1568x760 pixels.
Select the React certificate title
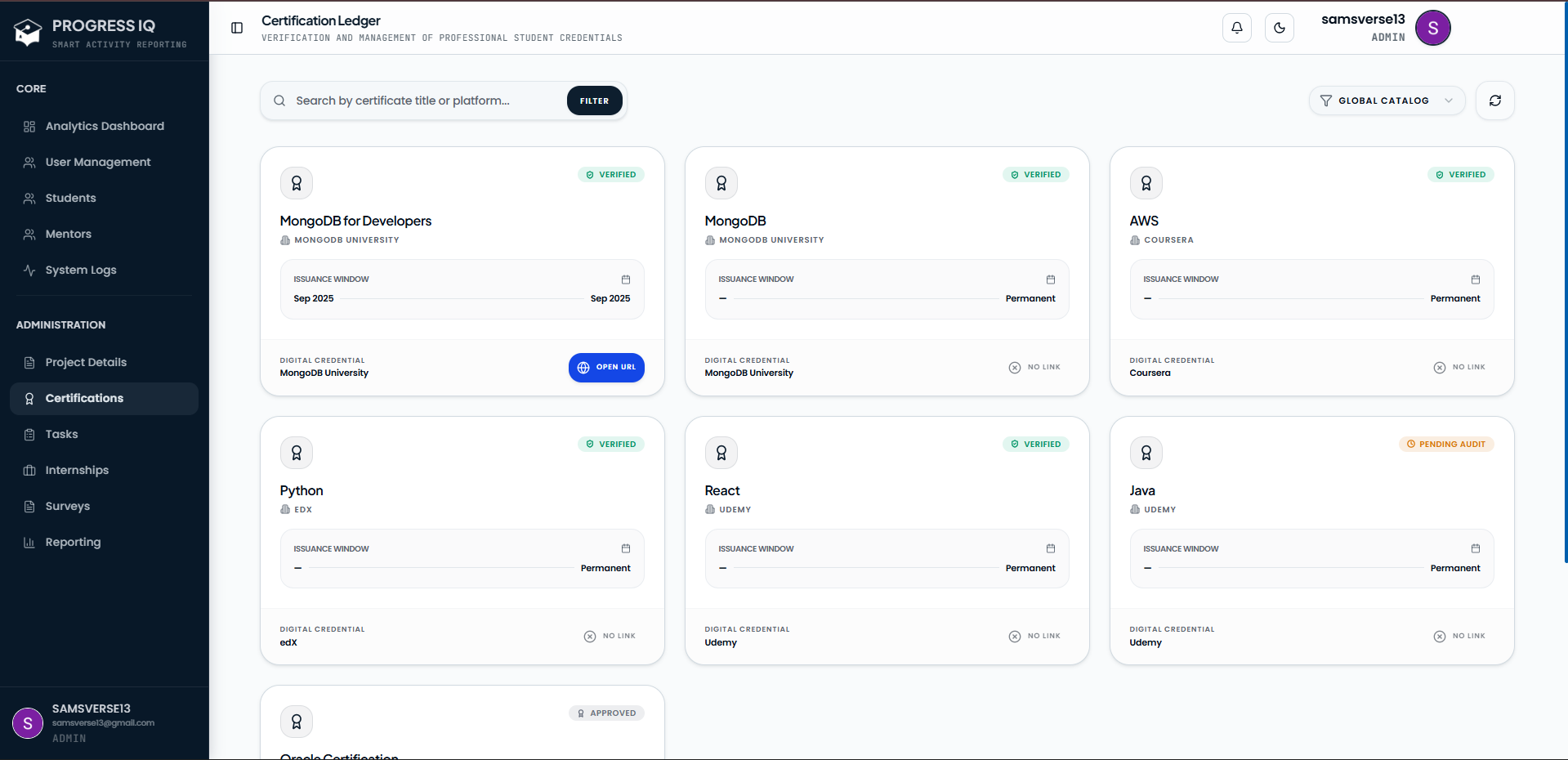pos(722,490)
